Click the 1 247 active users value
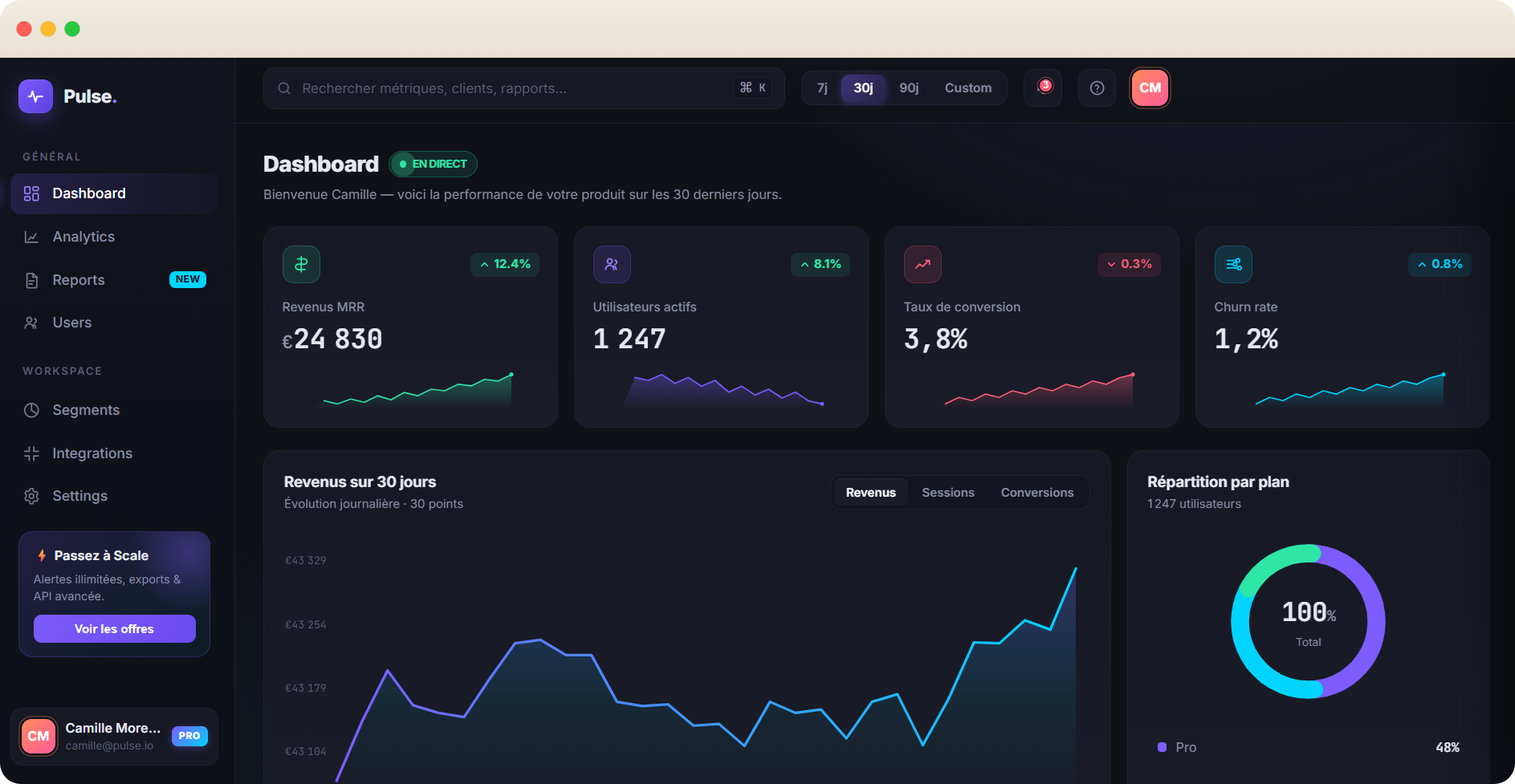 tap(629, 339)
